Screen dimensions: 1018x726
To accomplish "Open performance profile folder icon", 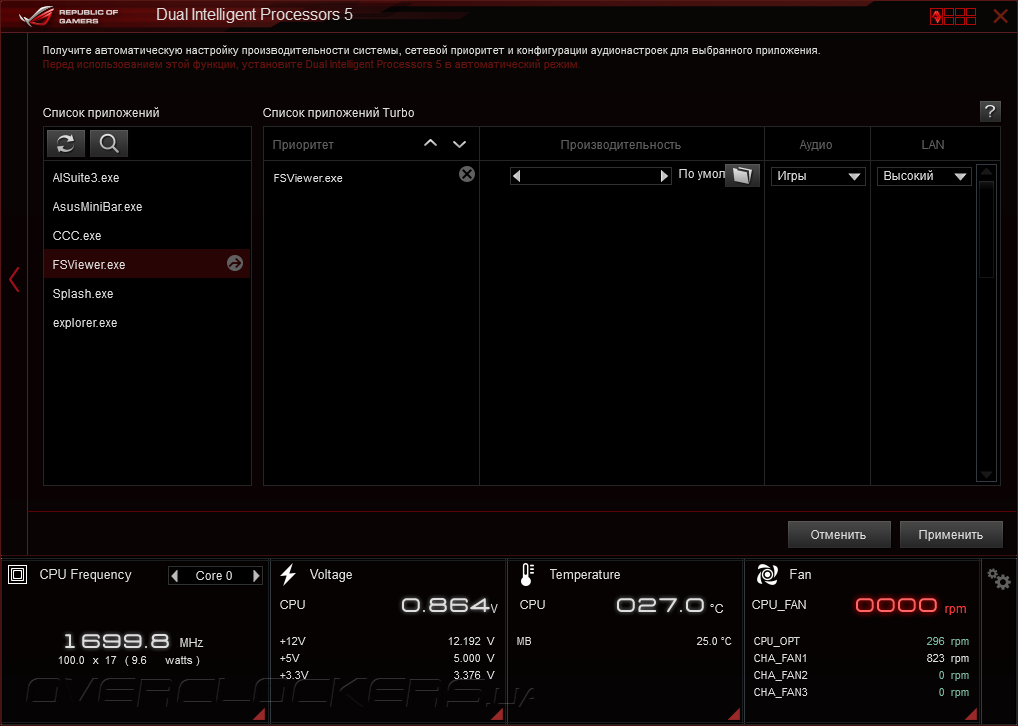I will [x=741, y=175].
